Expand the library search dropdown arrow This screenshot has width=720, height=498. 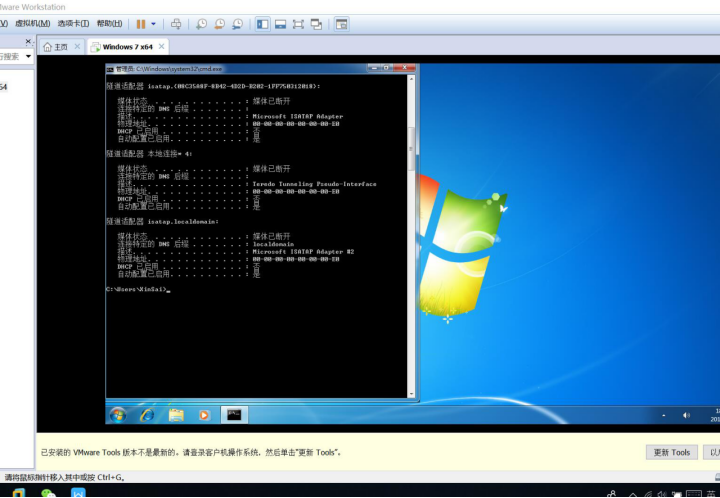(x=28, y=56)
